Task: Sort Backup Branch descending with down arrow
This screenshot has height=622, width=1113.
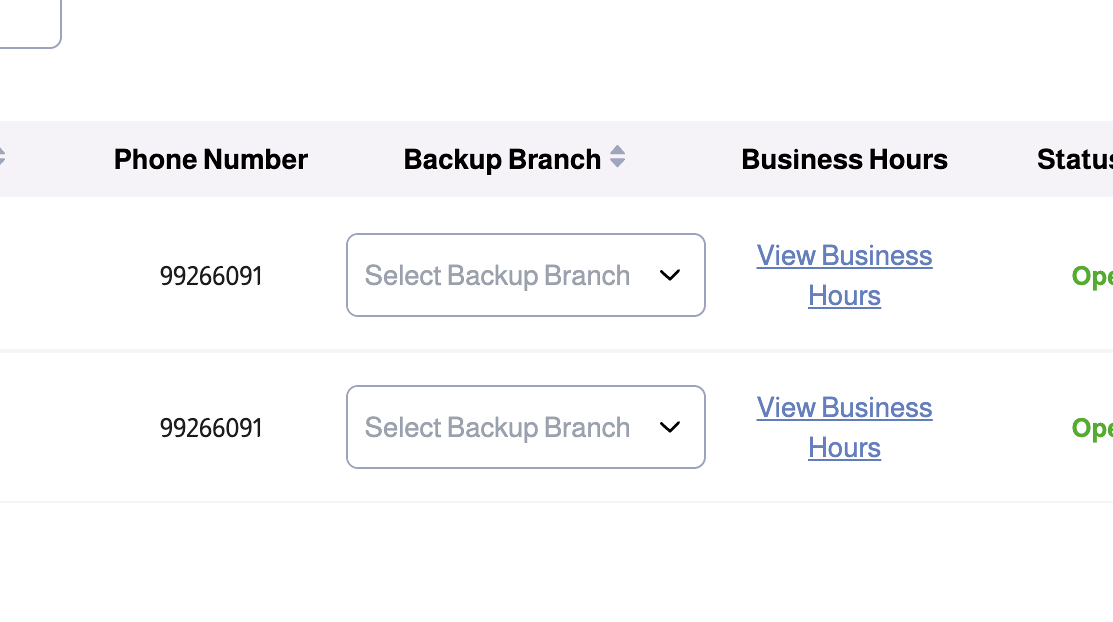Action: pyautogui.click(x=618, y=164)
